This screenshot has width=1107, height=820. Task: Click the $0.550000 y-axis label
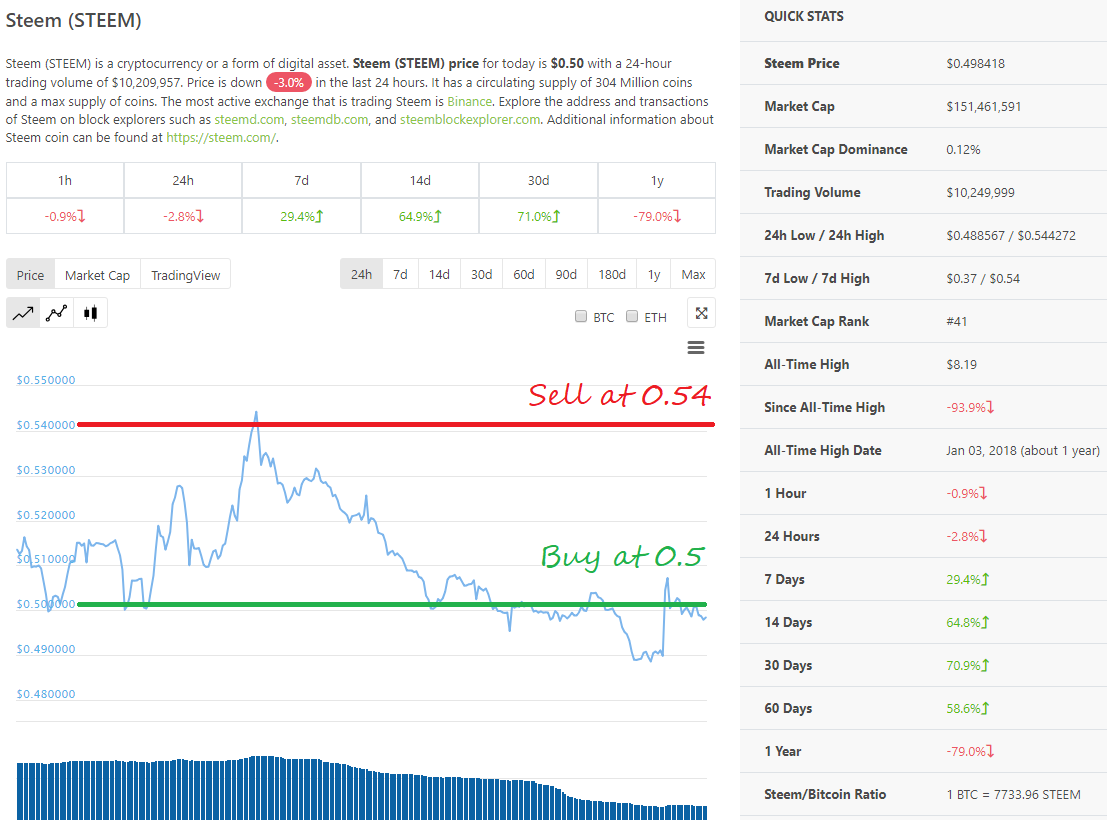pos(46,380)
